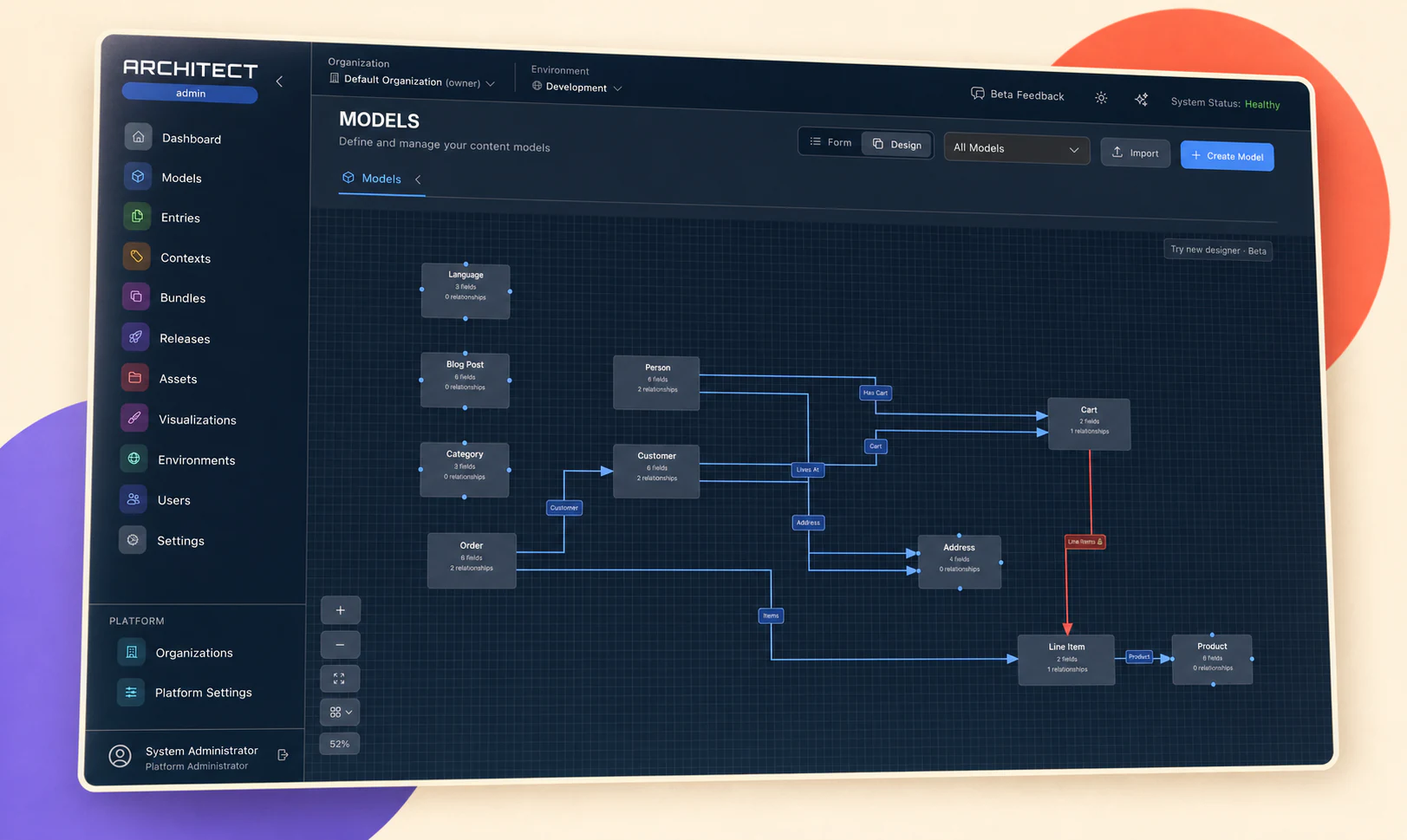Click the Users people icon
The height and width of the screenshot is (840, 1407).
pos(133,499)
